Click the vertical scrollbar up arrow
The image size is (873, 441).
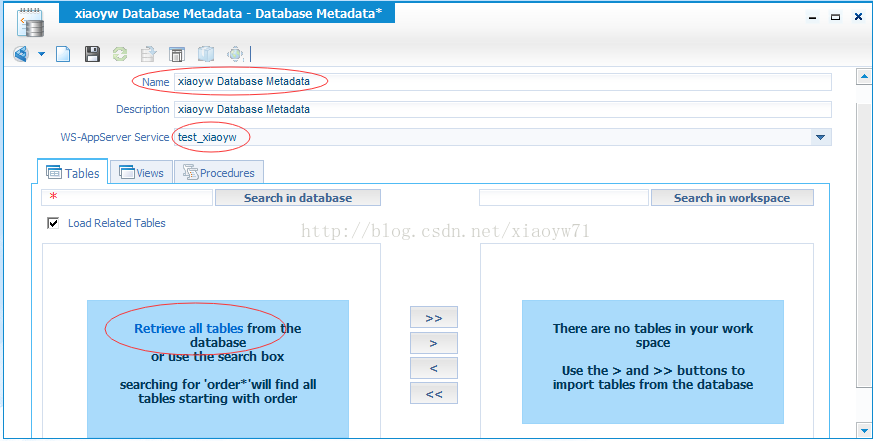point(865,76)
